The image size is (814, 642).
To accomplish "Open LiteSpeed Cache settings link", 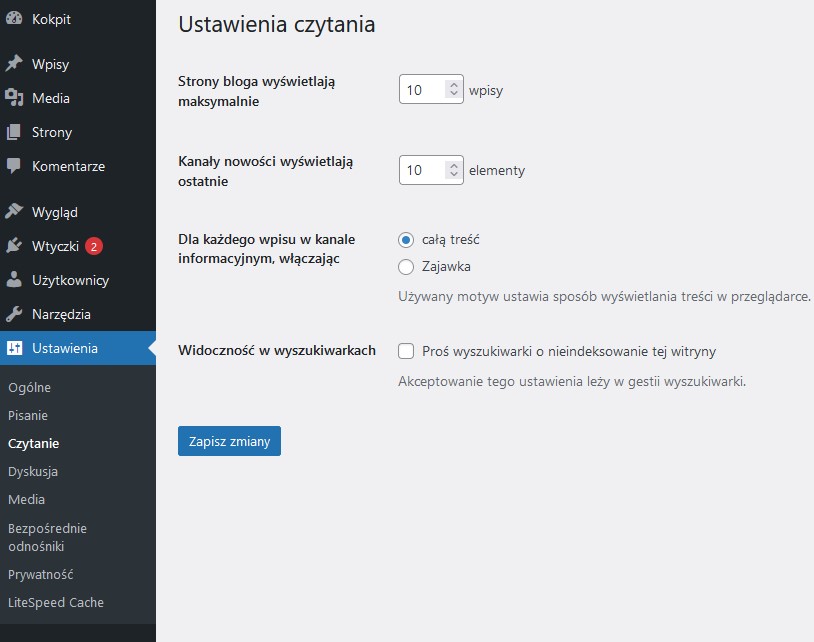I will tap(56, 603).
